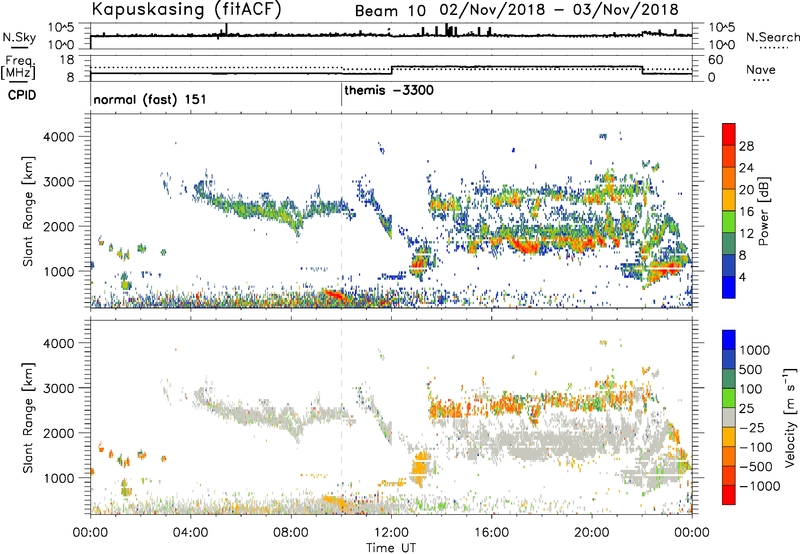Screen dimensions: 800x554
Task: Click the 'CPID' row label
Action: click(22, 95)
